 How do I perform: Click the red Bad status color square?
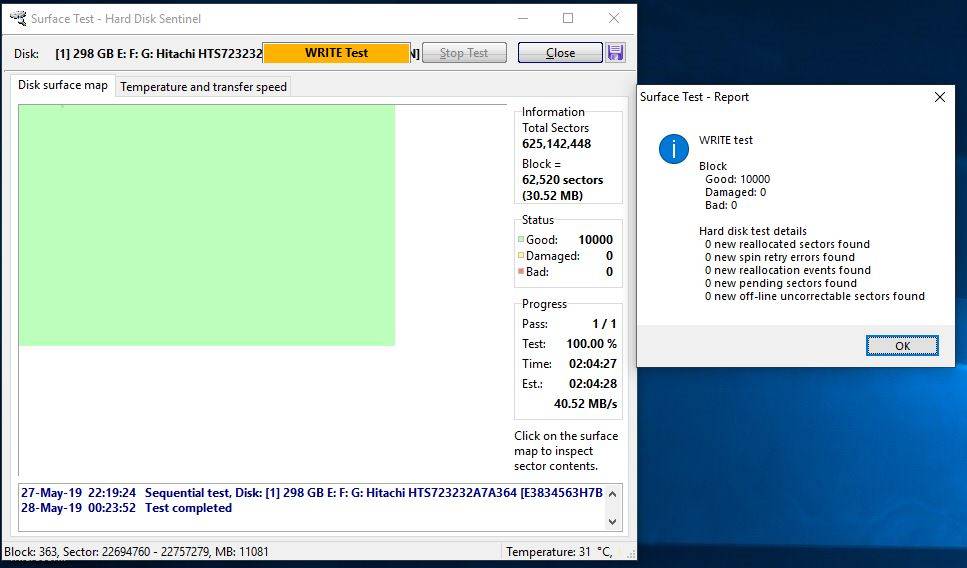click(x=521, y=271)
